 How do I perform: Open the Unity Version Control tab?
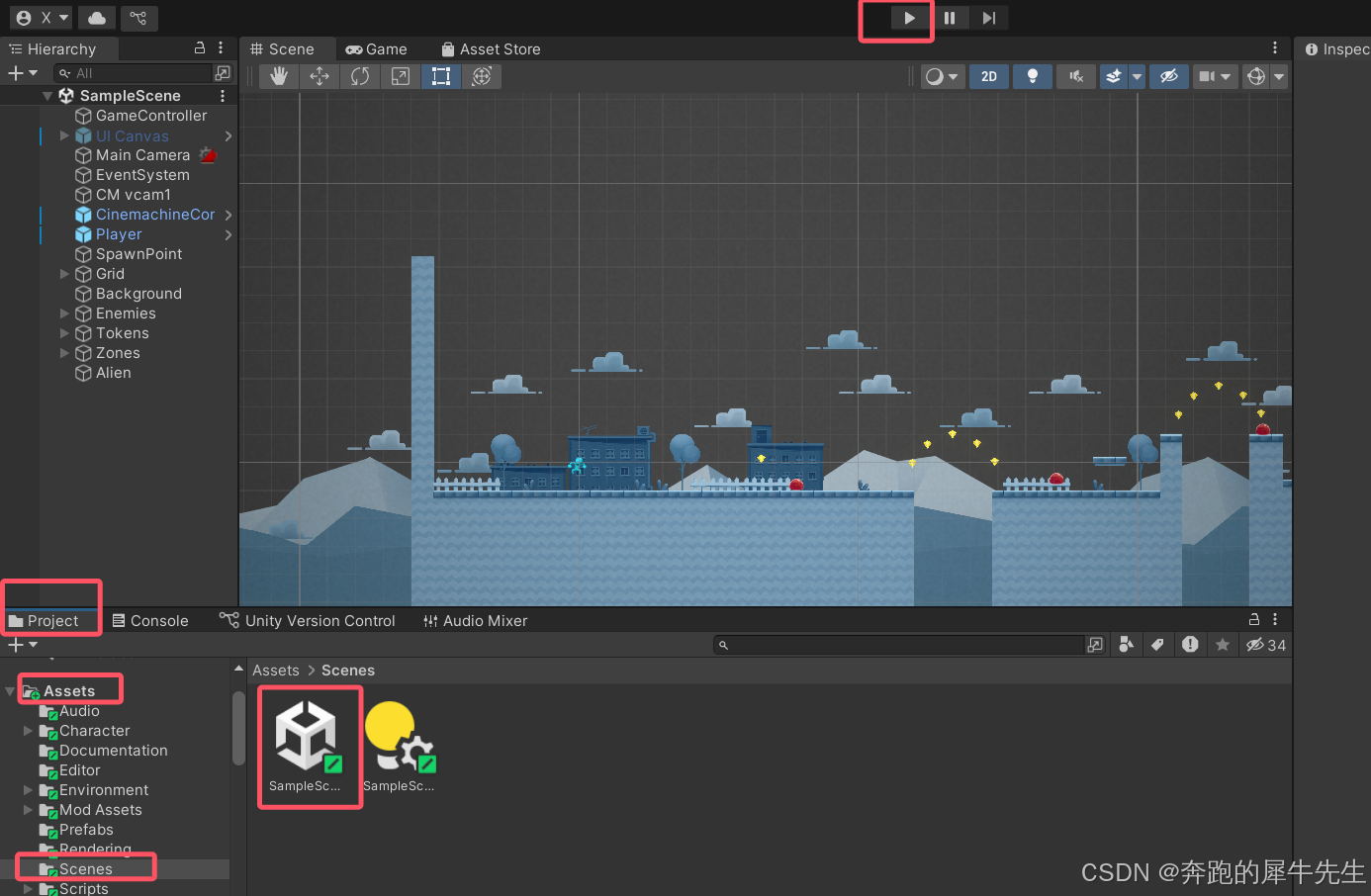(308, 621)
